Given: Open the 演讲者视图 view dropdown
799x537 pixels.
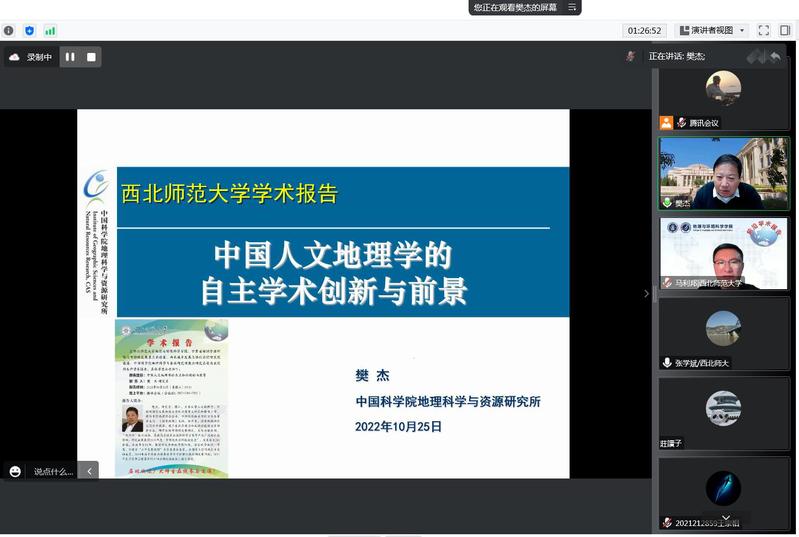Looking at the screenshot, I should (711, 31).
